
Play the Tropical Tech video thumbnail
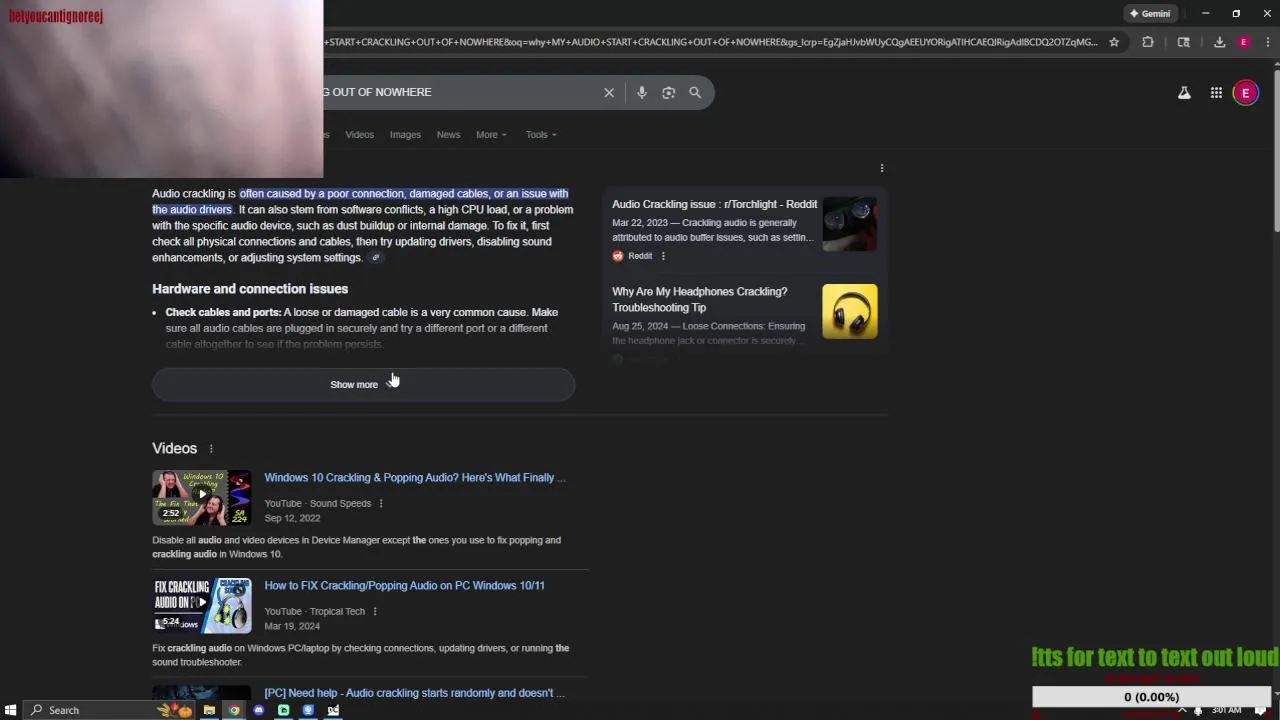(x=202, y=605)
